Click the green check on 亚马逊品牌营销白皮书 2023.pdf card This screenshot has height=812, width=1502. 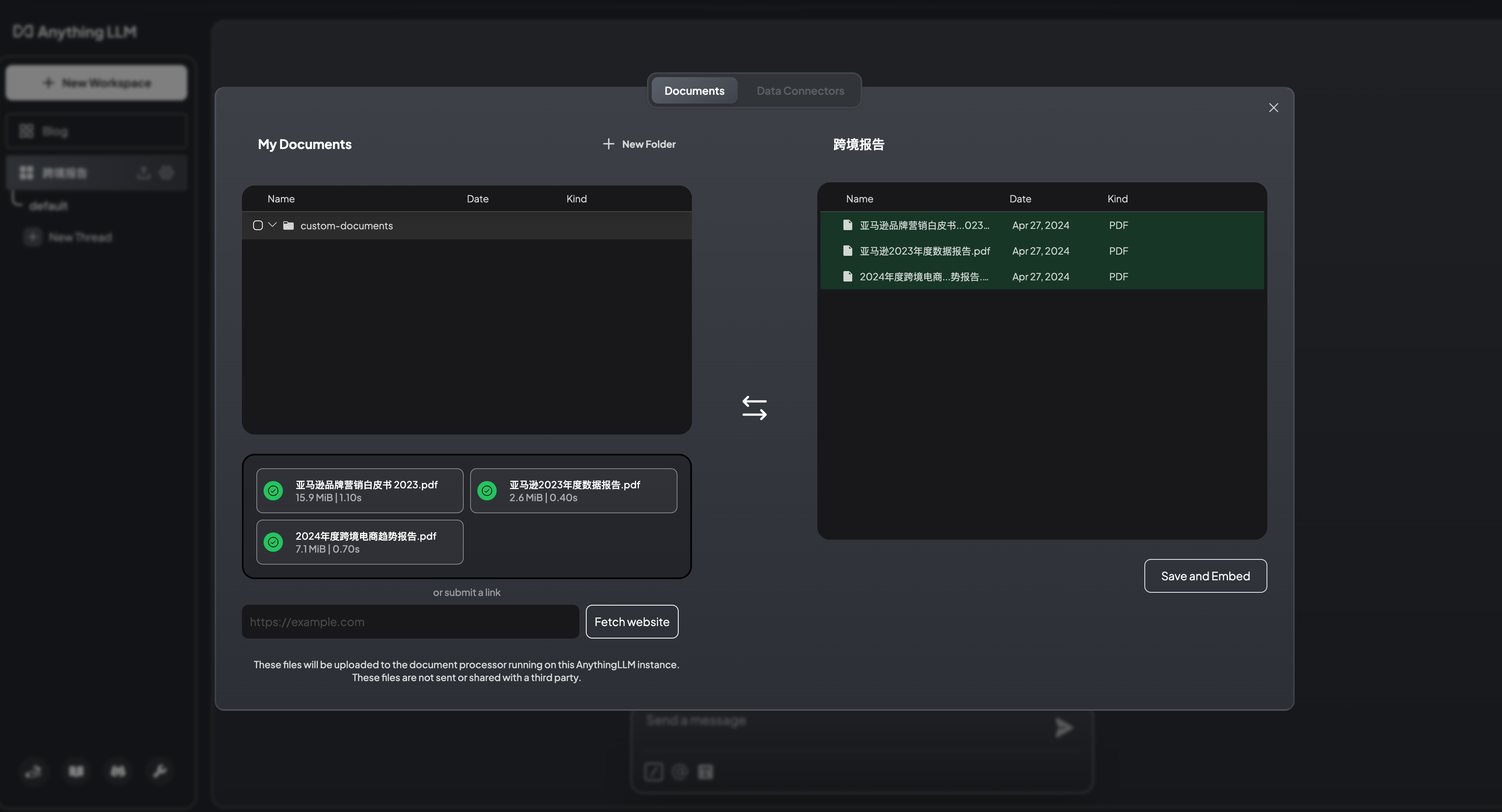point(274,491)
